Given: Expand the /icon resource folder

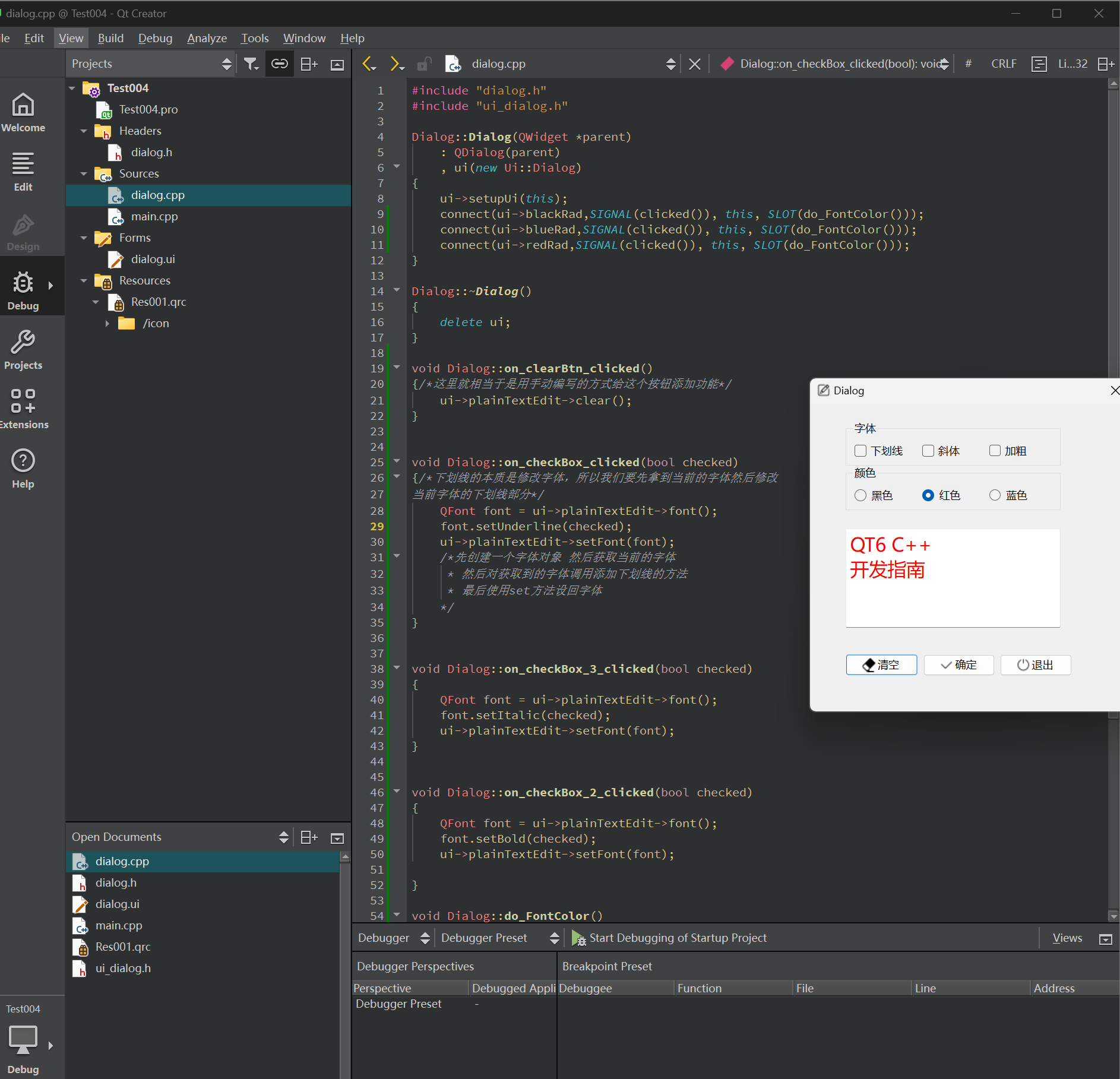Looking at the screenshot, I should pyautogui.click(x=107, y=324).
